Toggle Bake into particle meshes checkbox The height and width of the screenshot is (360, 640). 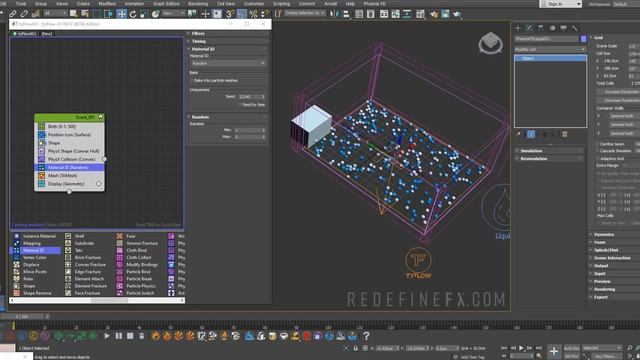(x=192, y=80)
